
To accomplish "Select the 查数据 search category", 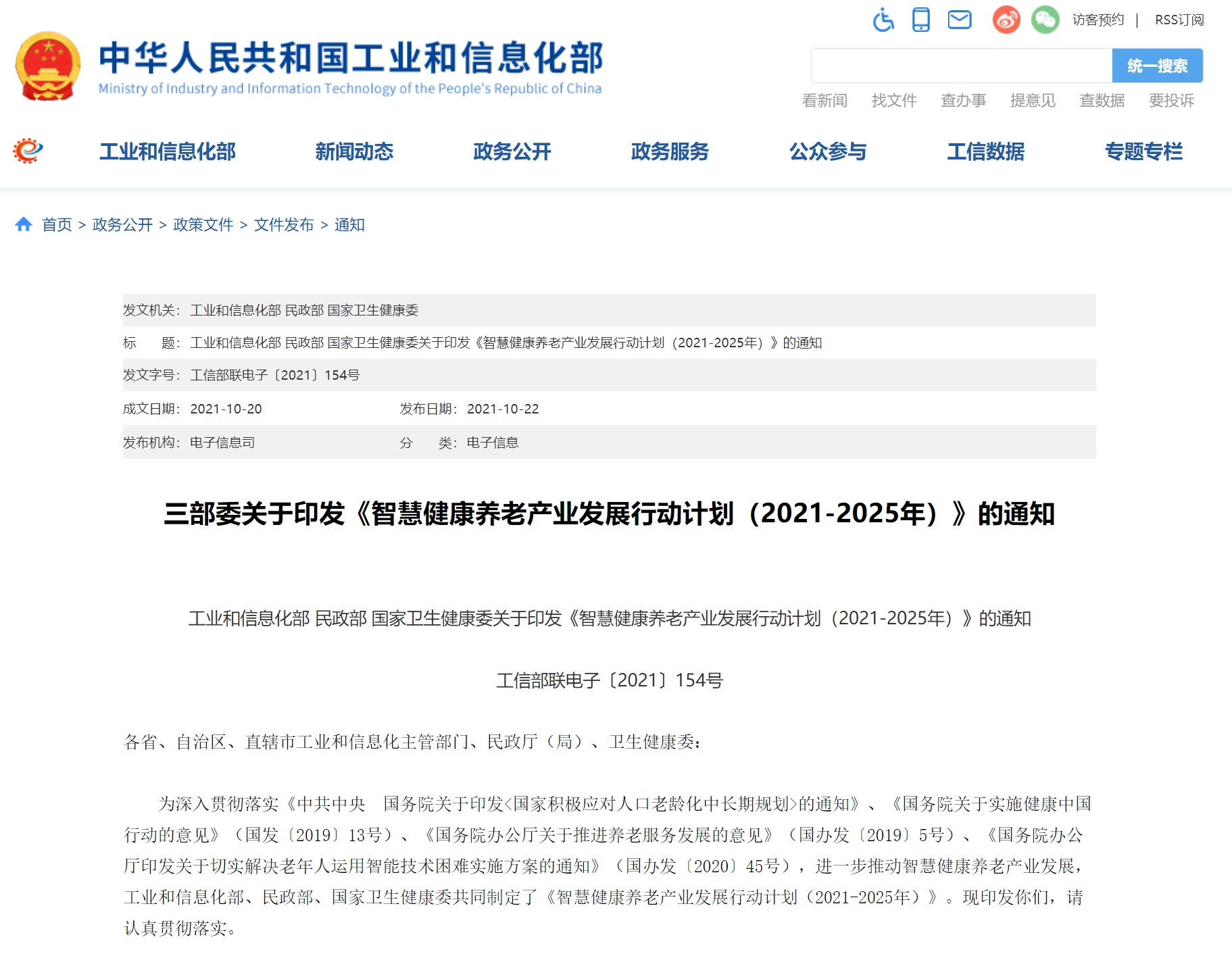I will pos(1102,101).
